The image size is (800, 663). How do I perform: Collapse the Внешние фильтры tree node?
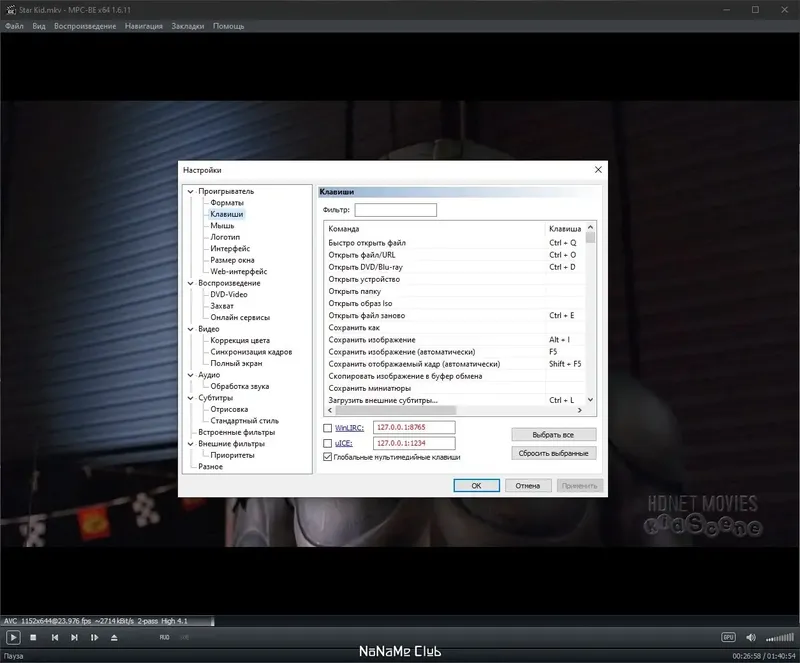pos(190,444)
